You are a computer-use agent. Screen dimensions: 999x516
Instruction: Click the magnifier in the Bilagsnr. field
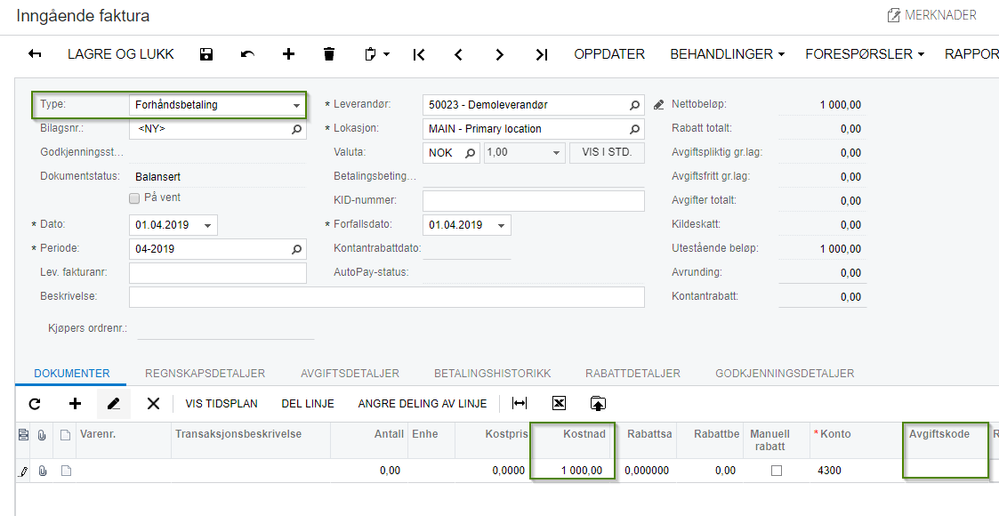[x=296, y=129]
